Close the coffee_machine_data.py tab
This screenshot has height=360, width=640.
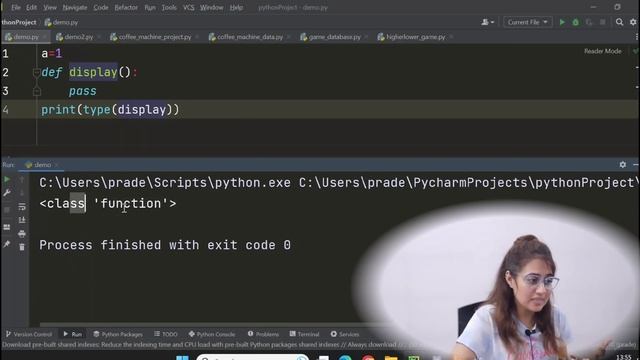(x=289, y=37)
